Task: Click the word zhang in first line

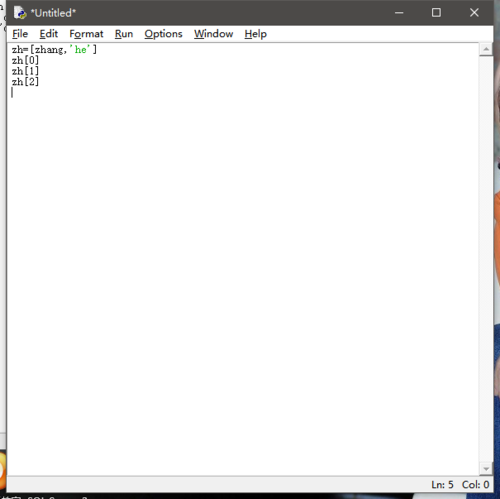Action: tap(49, 50)
